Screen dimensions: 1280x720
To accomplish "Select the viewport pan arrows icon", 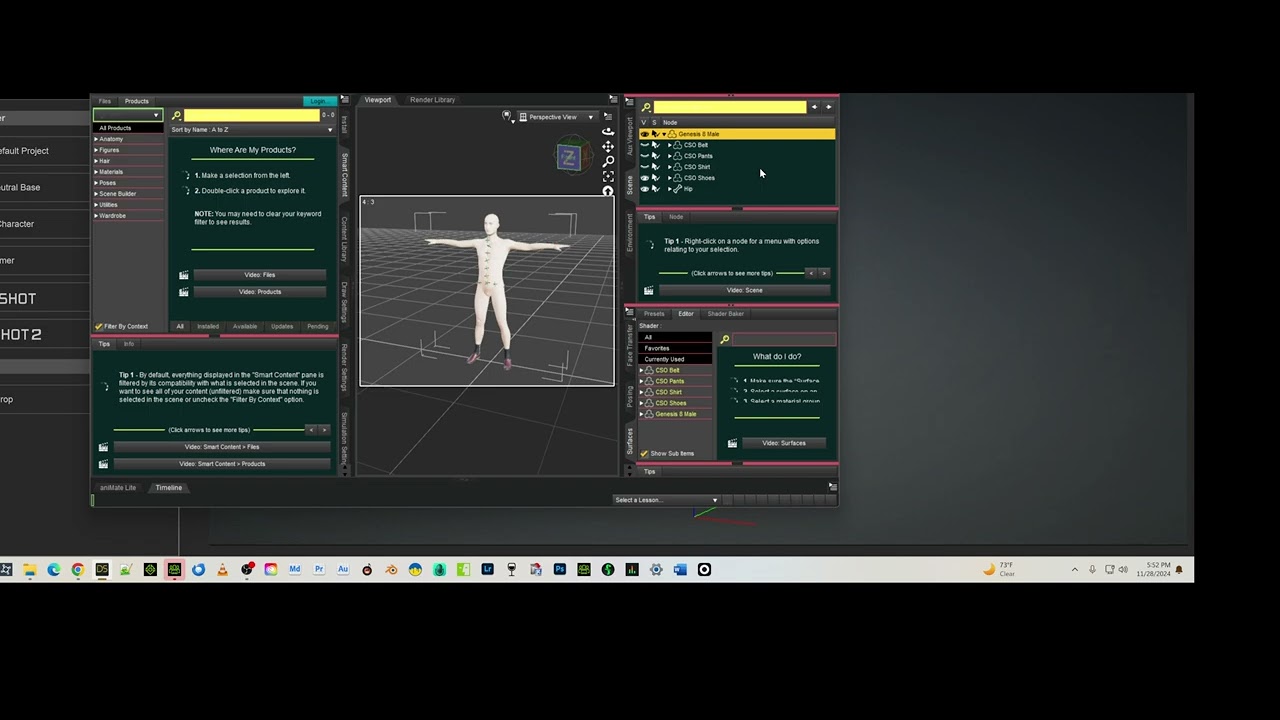I will 608,147.
